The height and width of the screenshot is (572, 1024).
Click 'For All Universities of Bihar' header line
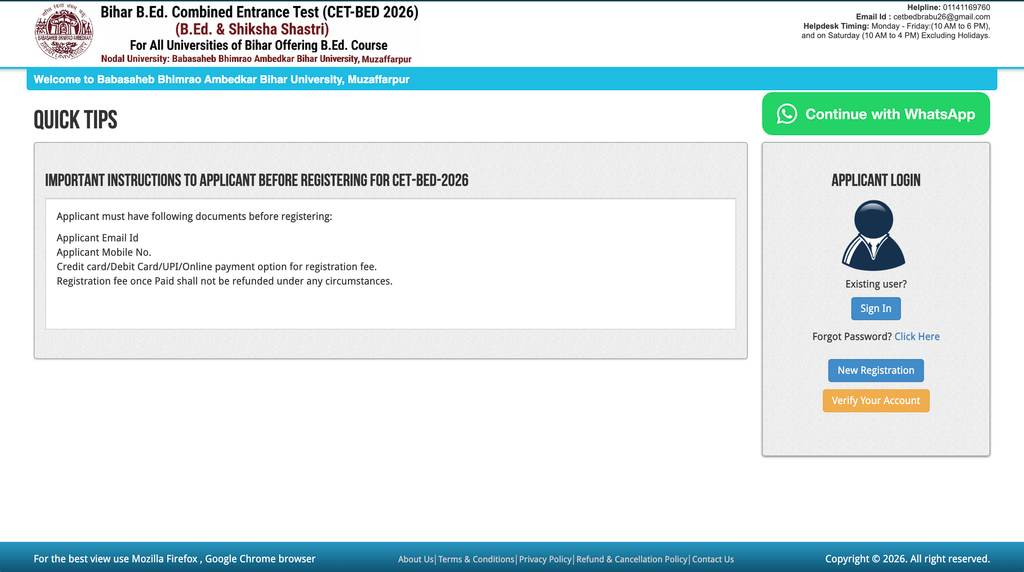pyautogui.click(x=259, y=46)
